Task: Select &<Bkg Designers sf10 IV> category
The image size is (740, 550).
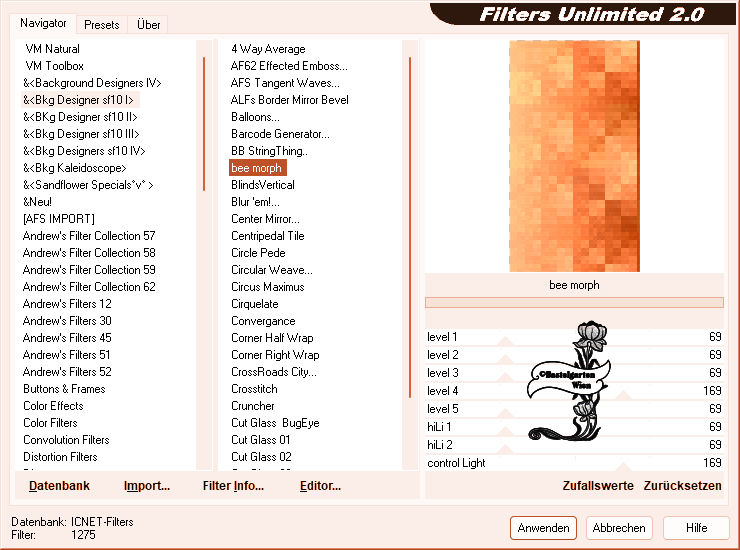Action: point(84,151)
